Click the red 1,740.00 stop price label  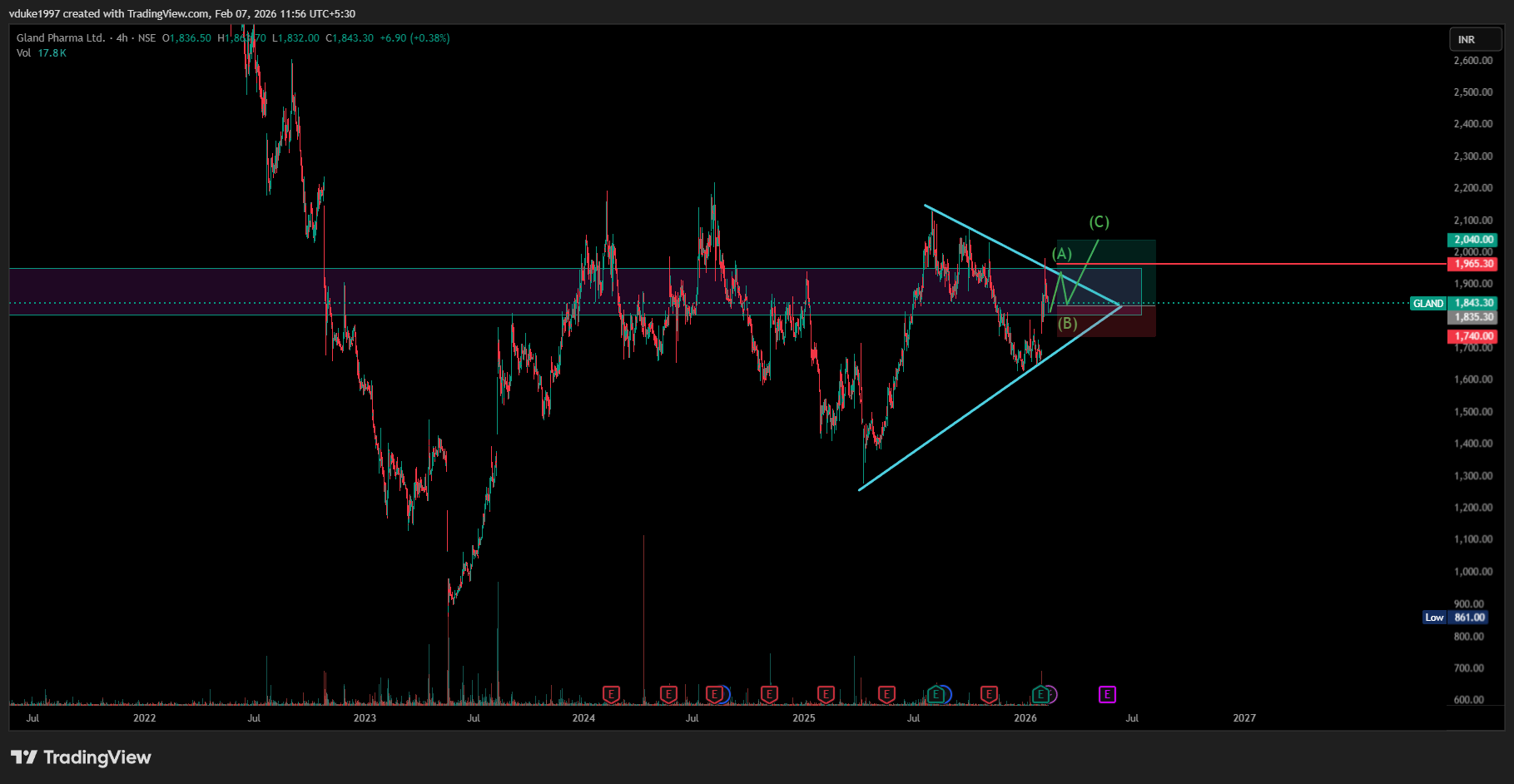point(1473,336)
